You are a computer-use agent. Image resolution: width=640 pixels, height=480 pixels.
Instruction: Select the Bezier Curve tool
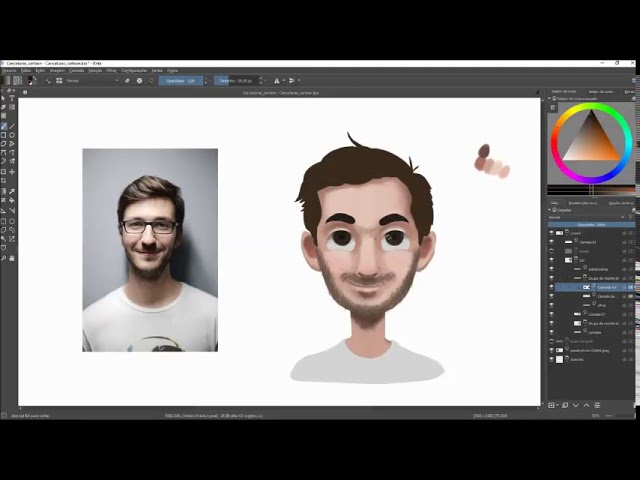pyautogui.click(x=3, y=153)
